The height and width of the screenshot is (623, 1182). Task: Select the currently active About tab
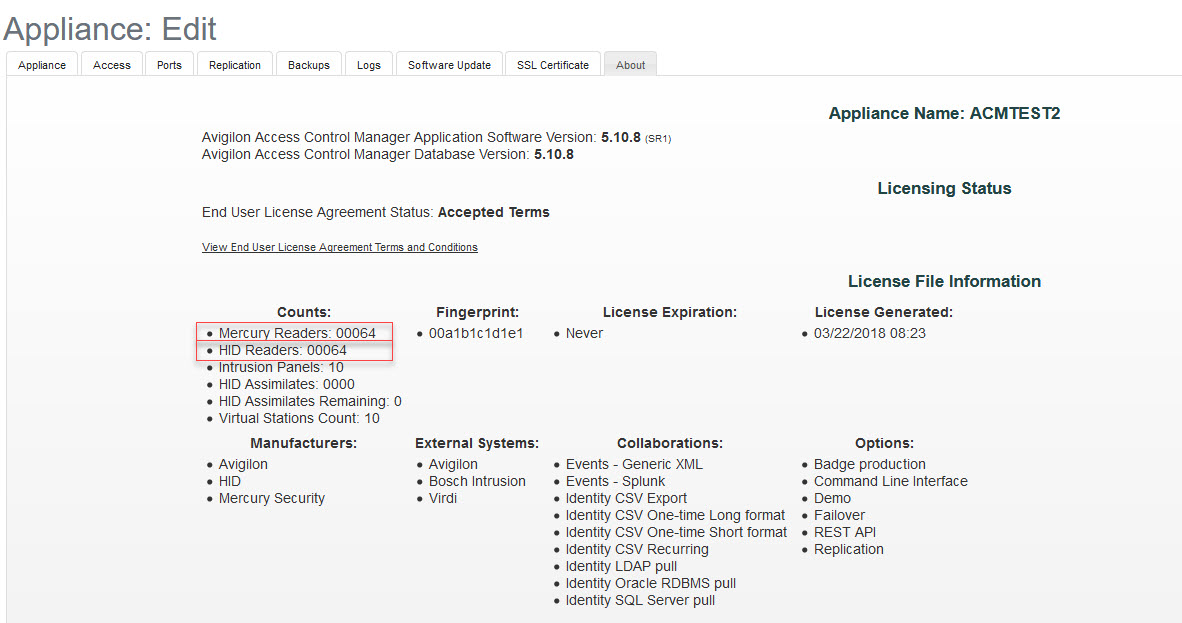630,64
